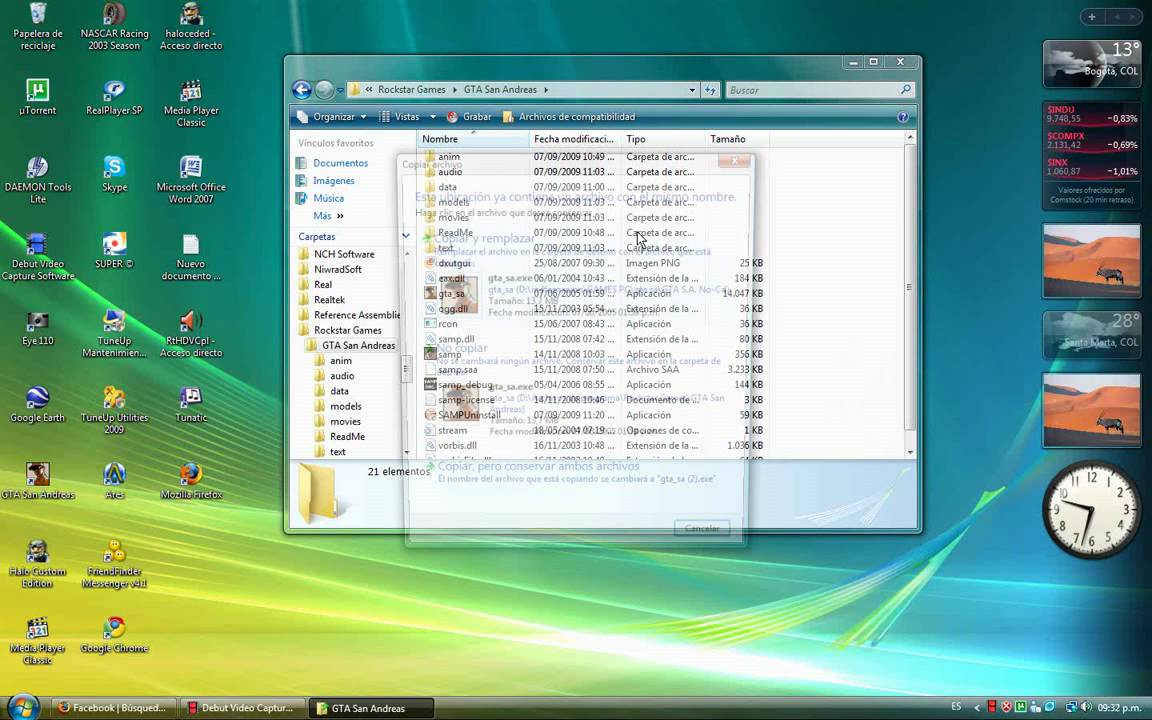Select Reference Assemblies folder in tree

tap(356, 315)
